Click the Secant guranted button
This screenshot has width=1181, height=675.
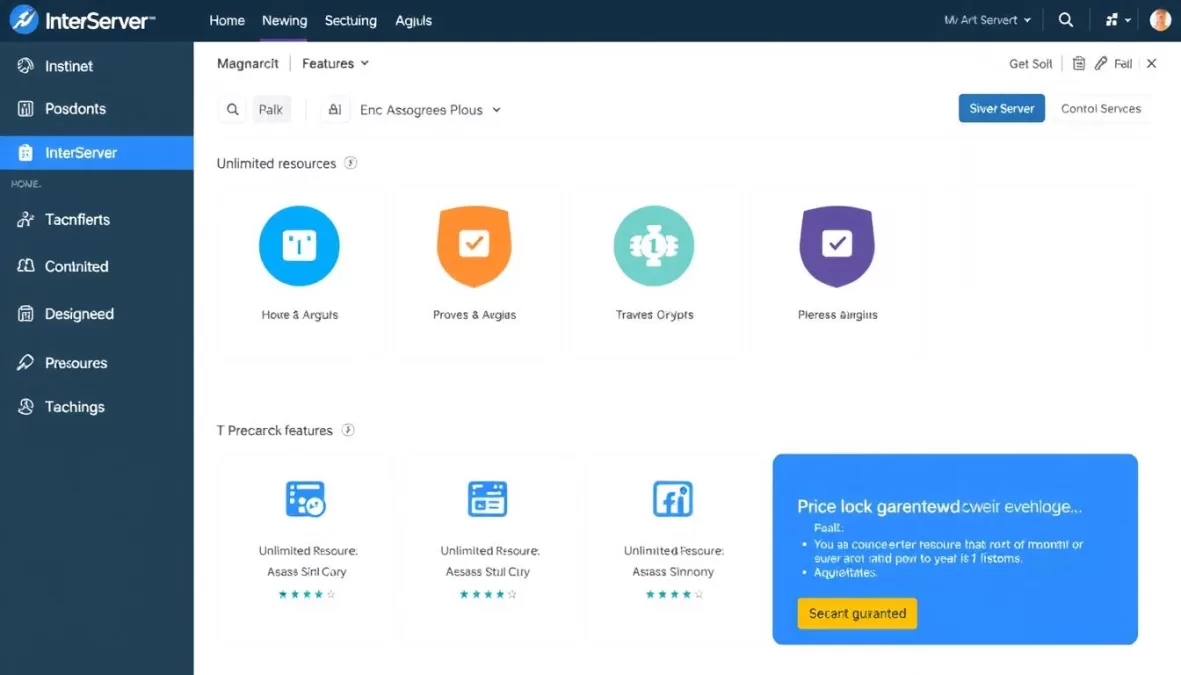(x=856, y=613)
